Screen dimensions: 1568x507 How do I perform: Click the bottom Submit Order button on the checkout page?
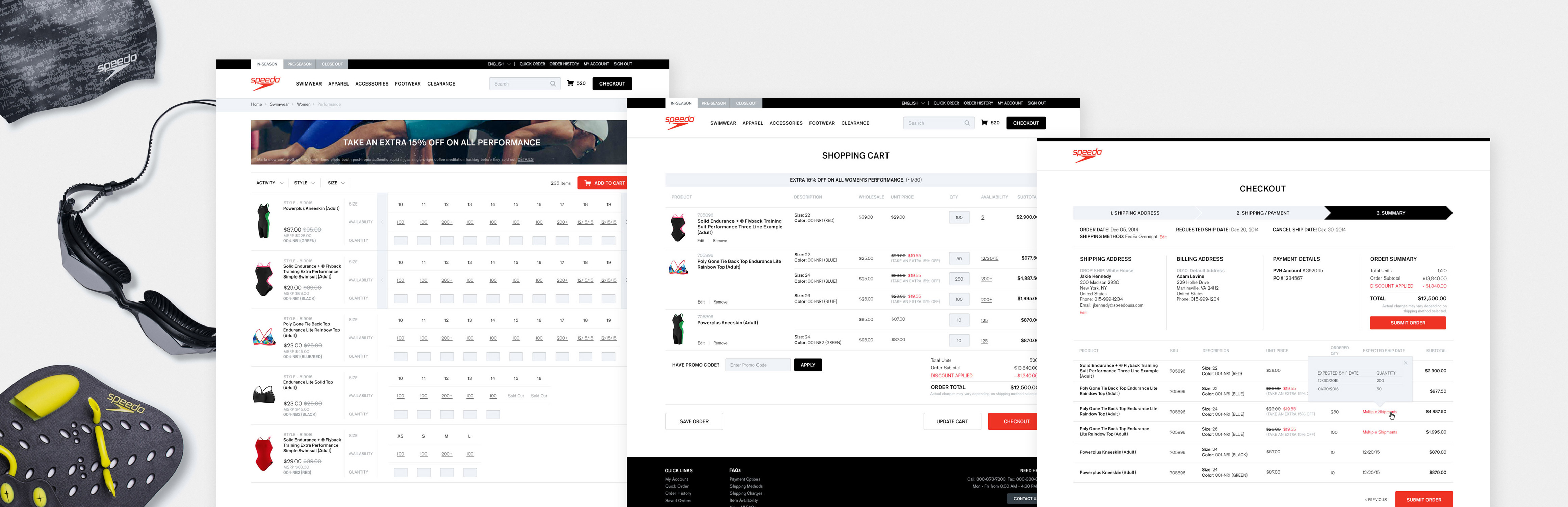point(1424,500)
